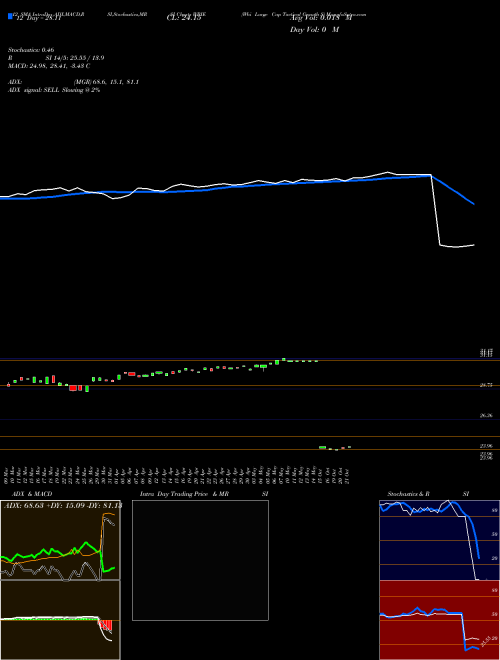Click the MACD histogram red bars
500x660 pixels.
[x=106, y=625]
